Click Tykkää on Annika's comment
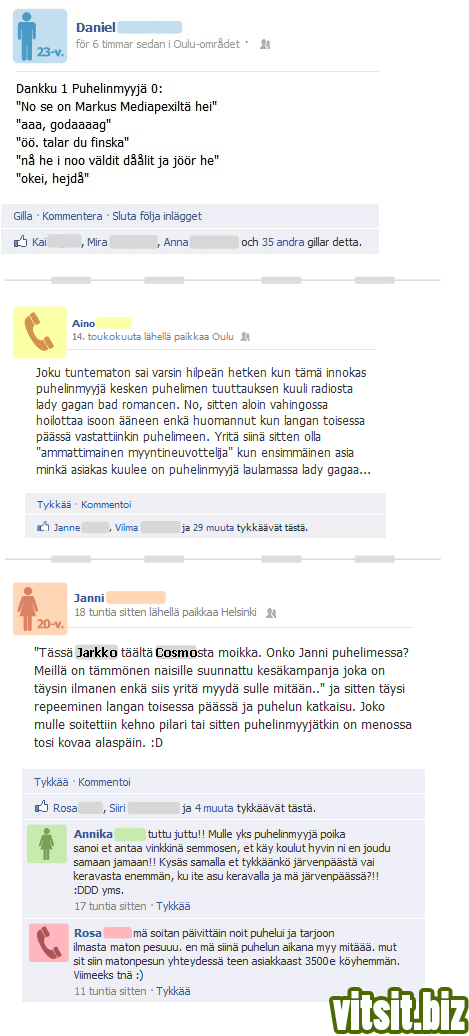The image size is (469, 1036). [x=173, y=906]
